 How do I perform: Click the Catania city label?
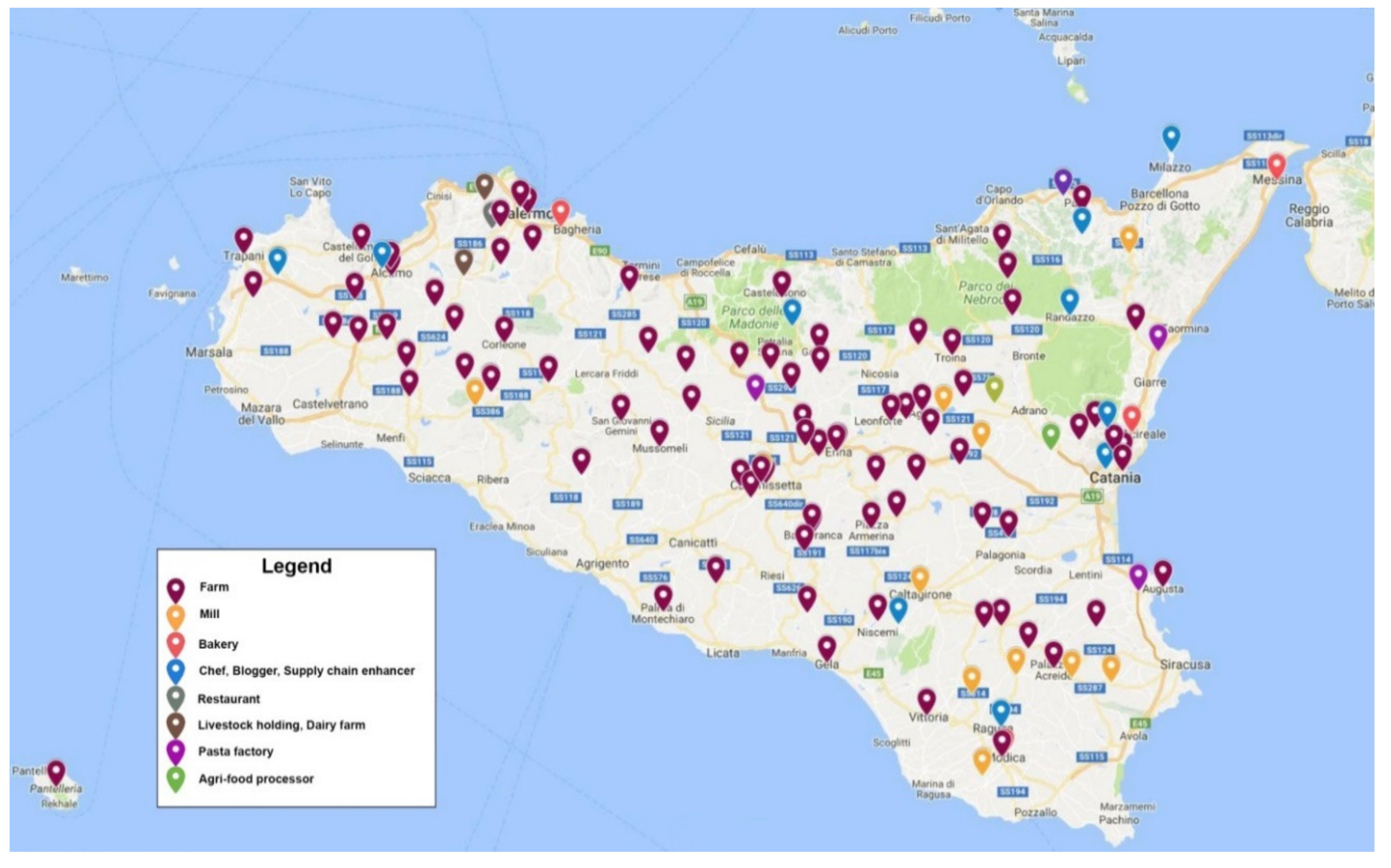click(x=1115, y=478)
